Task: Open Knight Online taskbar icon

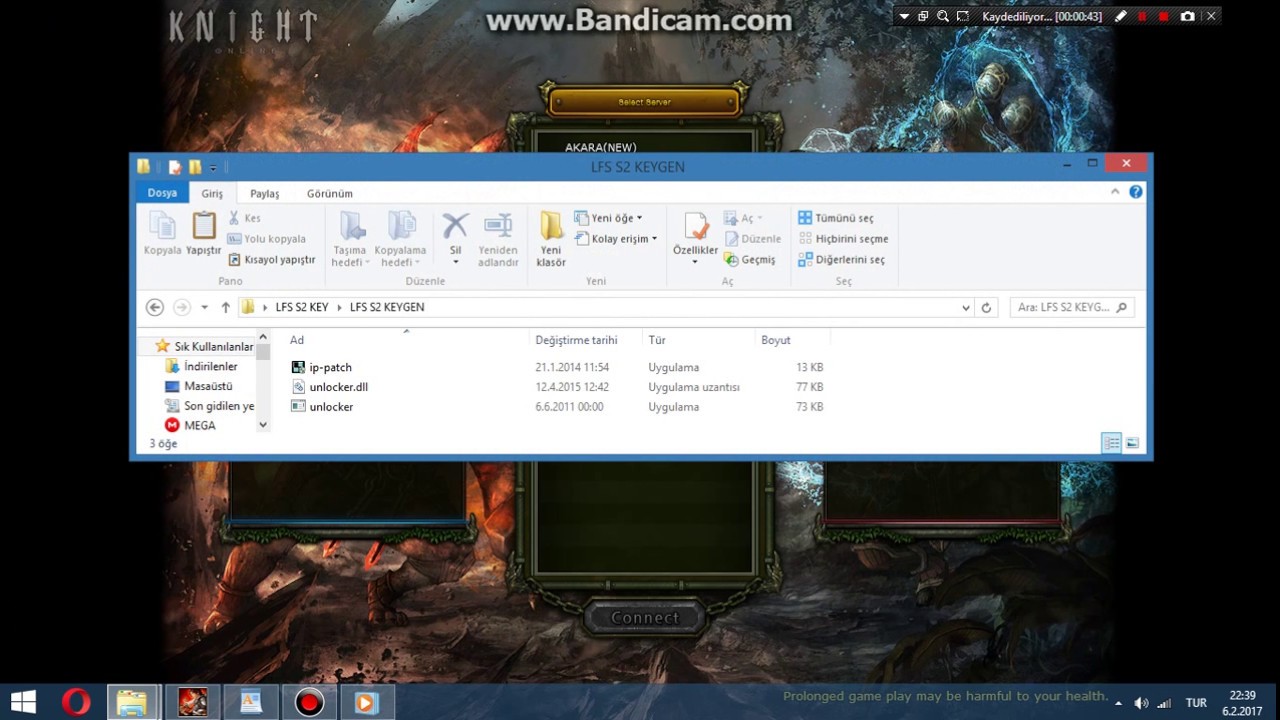Action: pos(192,703)
